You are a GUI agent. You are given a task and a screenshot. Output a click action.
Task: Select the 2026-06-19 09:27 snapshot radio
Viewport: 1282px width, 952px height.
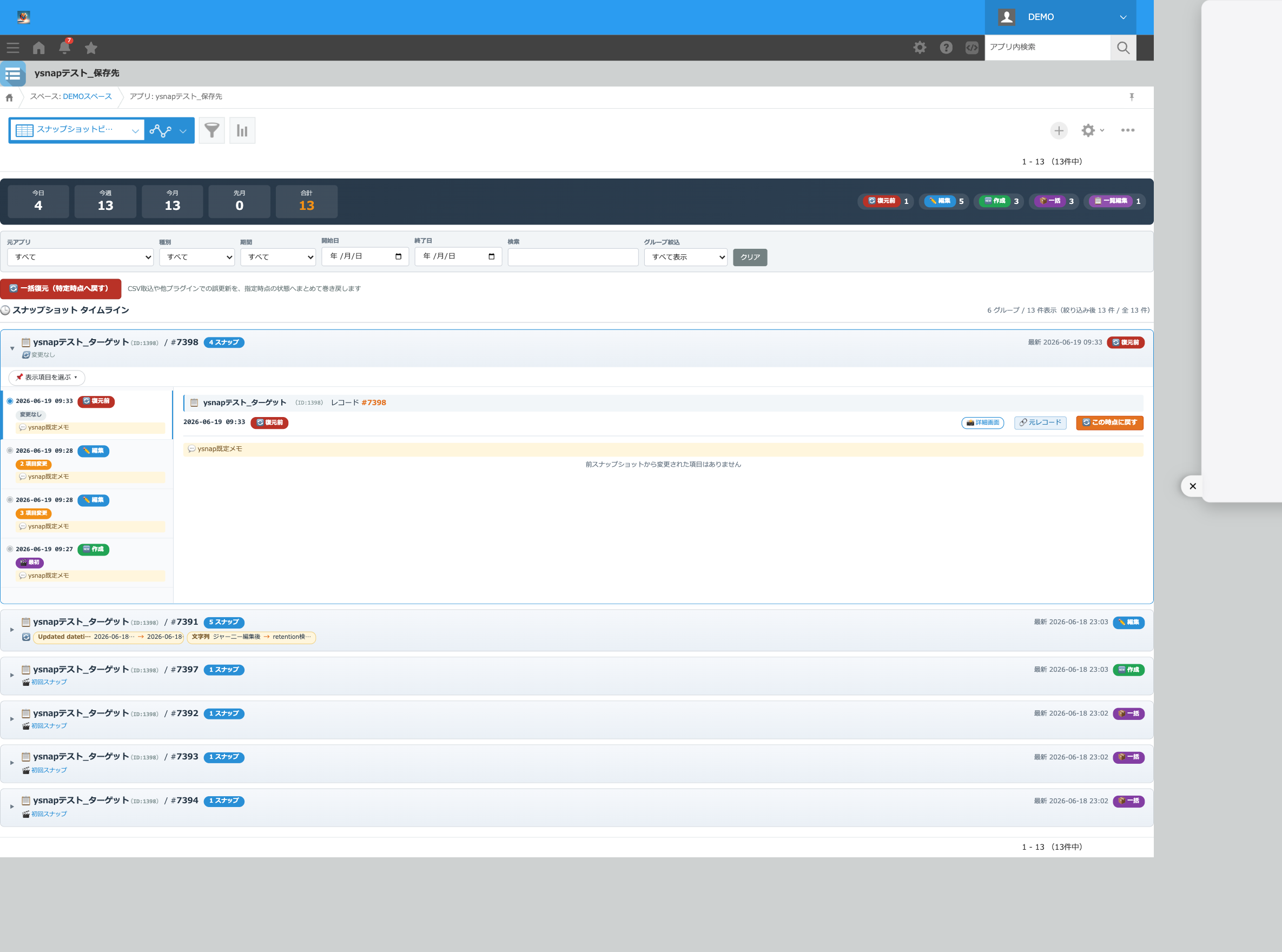coord(10,549)
